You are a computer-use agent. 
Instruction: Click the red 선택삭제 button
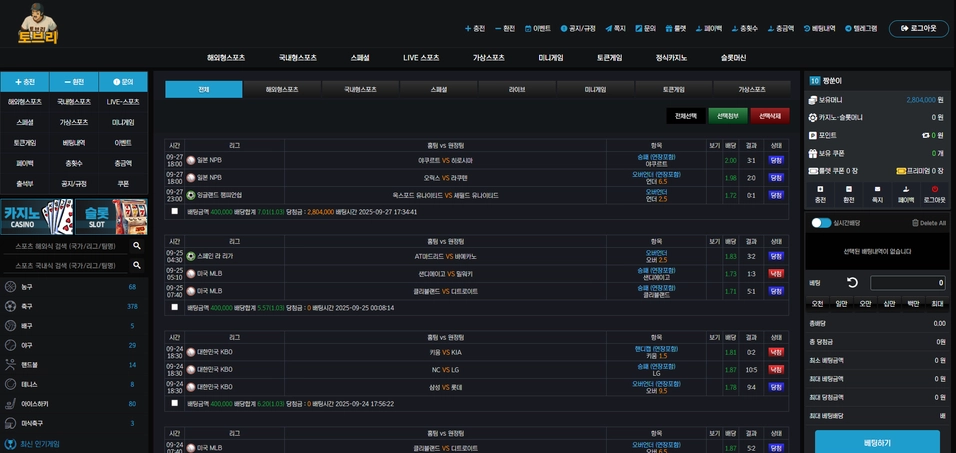[x=769, y=116]
